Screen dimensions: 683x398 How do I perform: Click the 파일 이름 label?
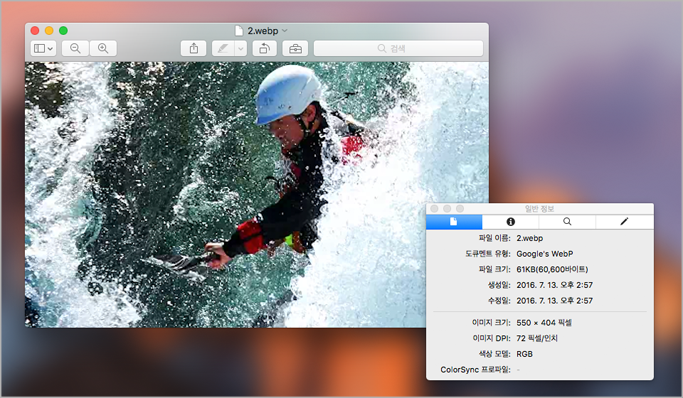(494, 238)
